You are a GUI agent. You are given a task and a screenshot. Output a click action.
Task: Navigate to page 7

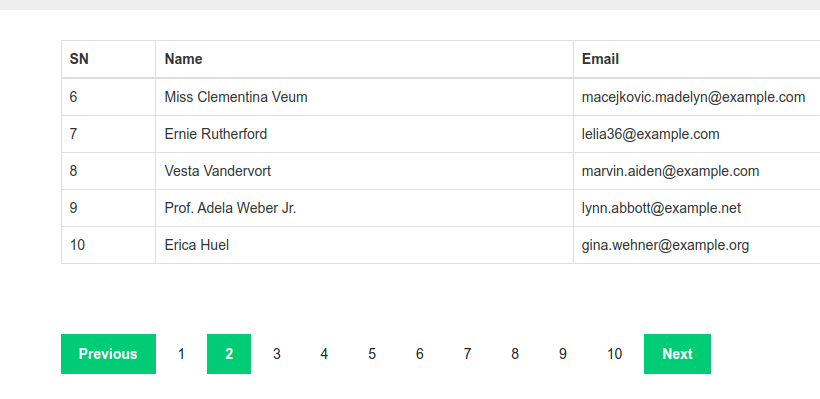point(467,354)
